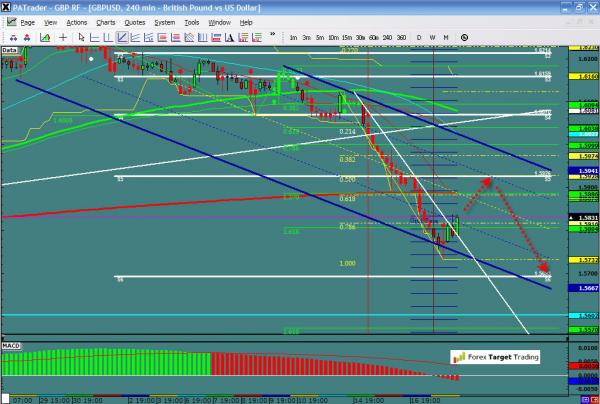600x404 pixels.
Task: Toggle the 60m timeframe
Action: [x=373, y=37]
